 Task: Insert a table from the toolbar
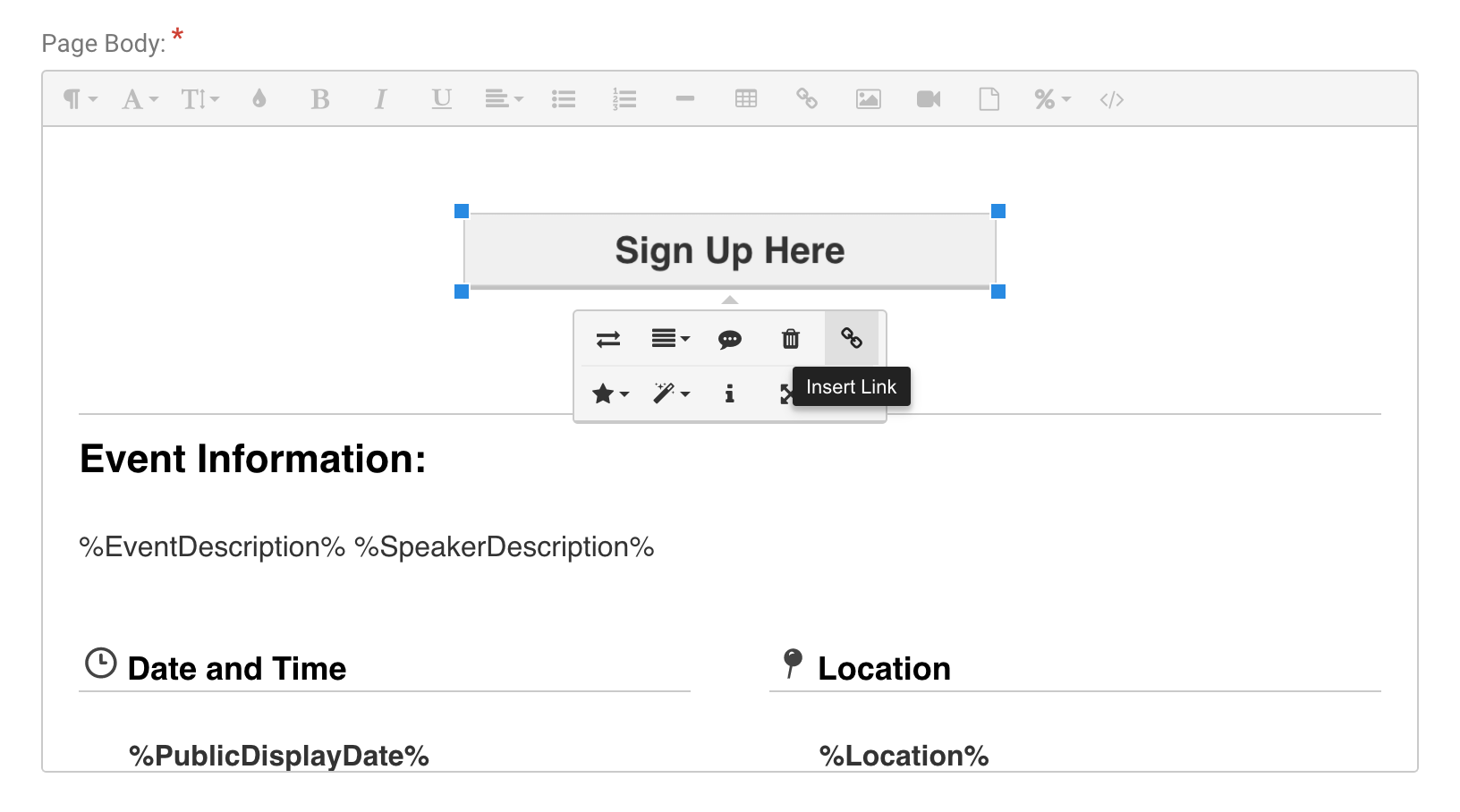[745, 99]
